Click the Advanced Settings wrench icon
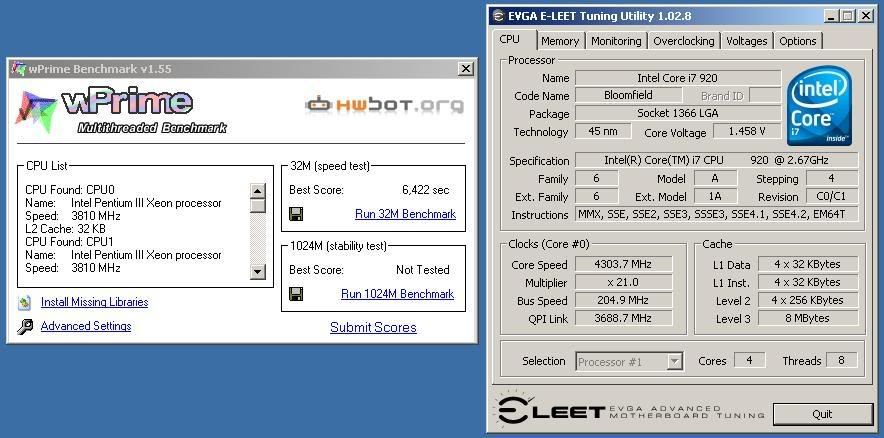The width and height of the screenshot is (884, 438). pyautogui.click(x=25, y=326)
